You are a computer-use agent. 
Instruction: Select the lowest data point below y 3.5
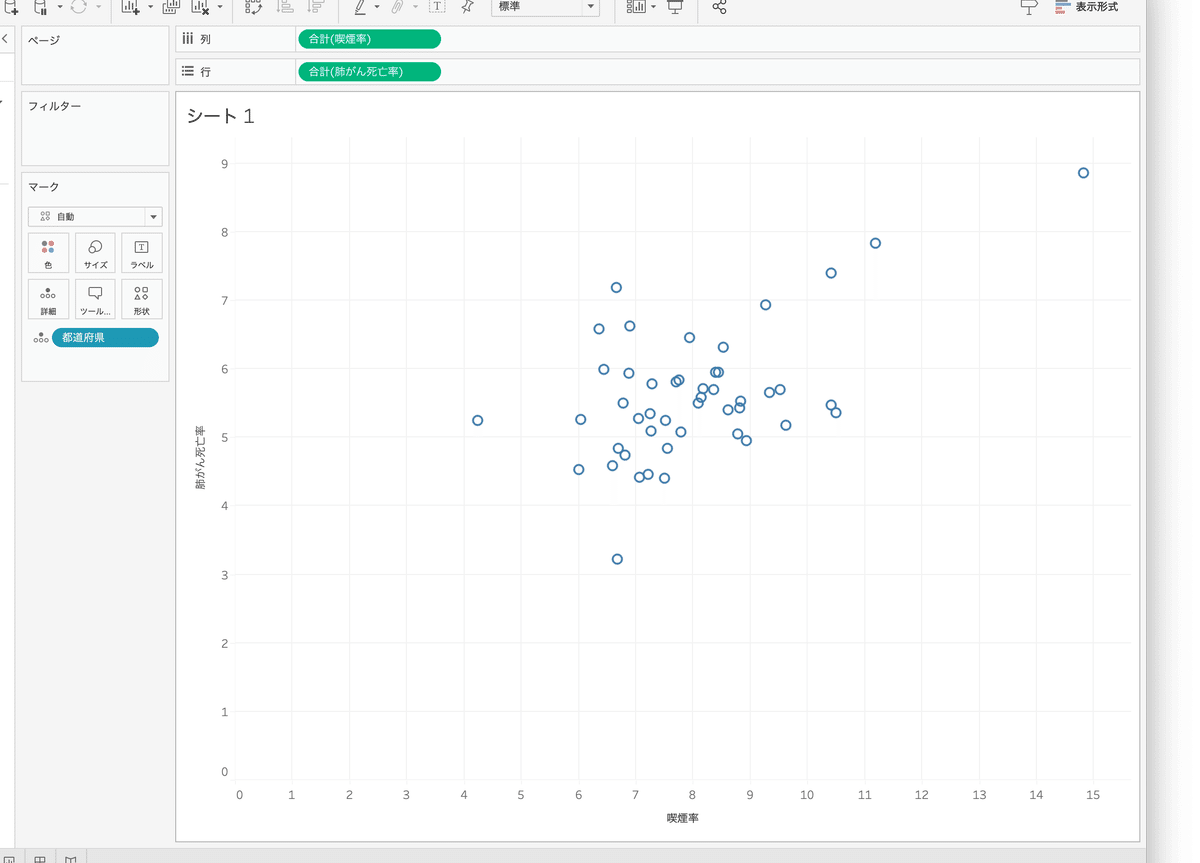pos(617,559)
